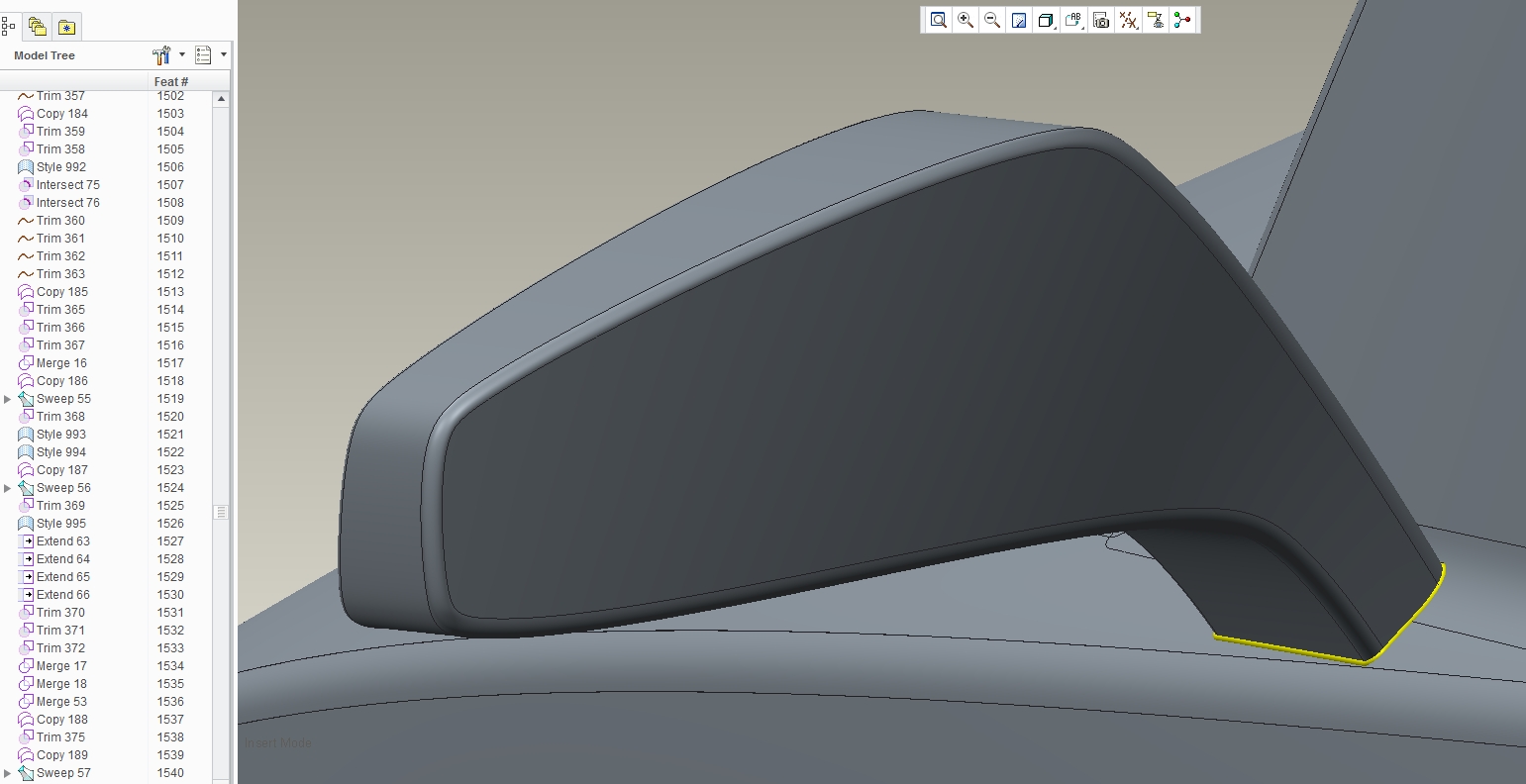The image size is (1526, 784).
Task: Open the Show dropdown arrow beside list icon
Action: click(224, 54)
